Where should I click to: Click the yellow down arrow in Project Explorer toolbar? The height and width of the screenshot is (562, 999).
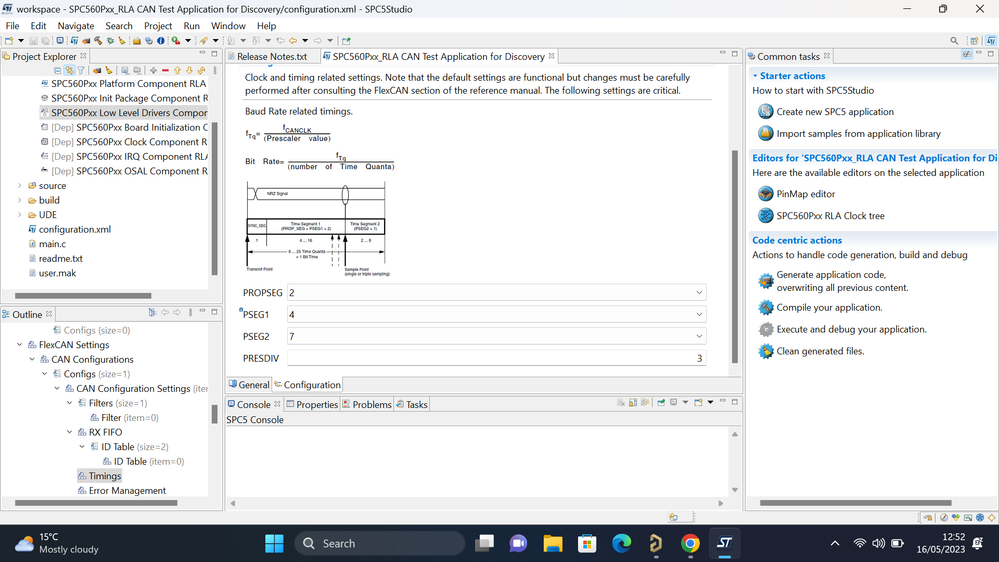pos(189,71)
